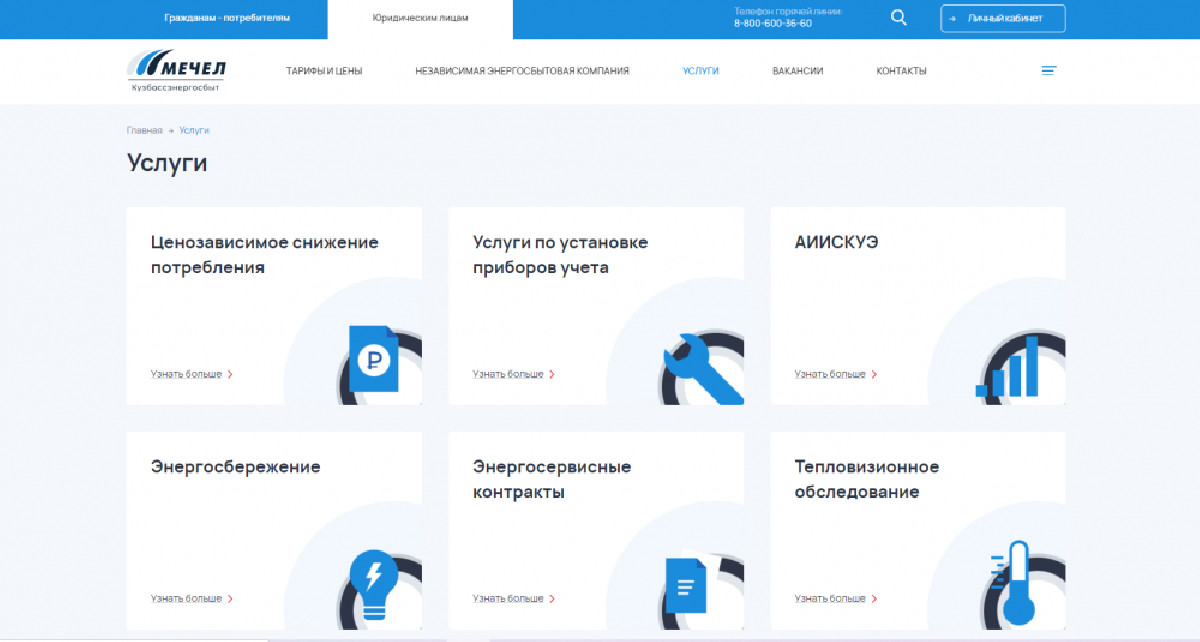Viewport: 1200px width, 642px height.
Task: Click the blue document icon on Энергосервисные card
Action: pyautogui.click(x=686, y=584)
